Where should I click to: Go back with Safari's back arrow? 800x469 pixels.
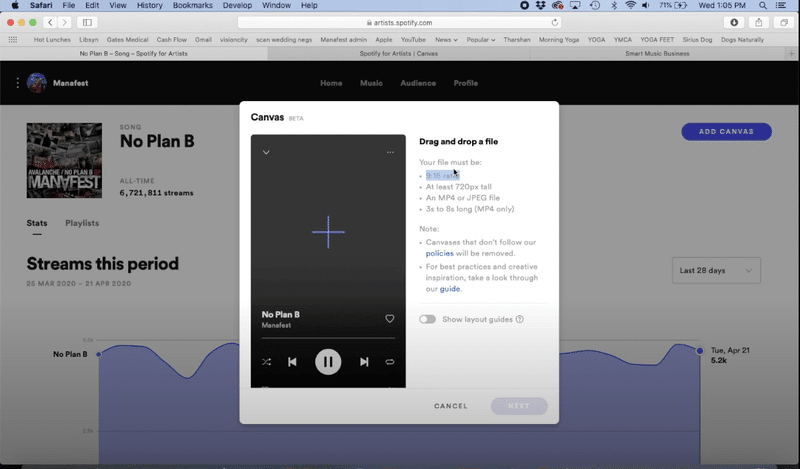tap(50, 22)
